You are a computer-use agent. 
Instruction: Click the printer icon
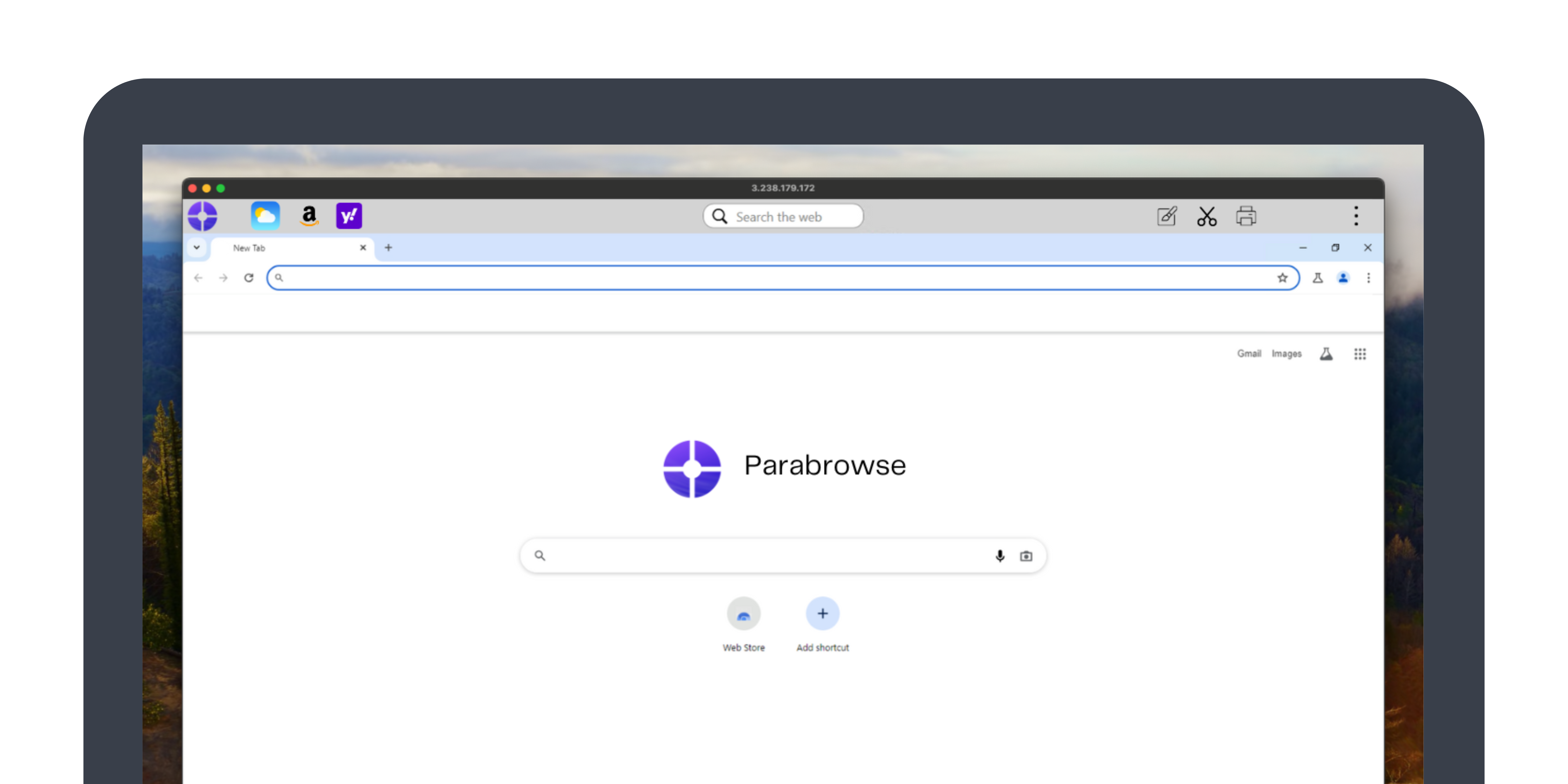[x=1246, y=216]
